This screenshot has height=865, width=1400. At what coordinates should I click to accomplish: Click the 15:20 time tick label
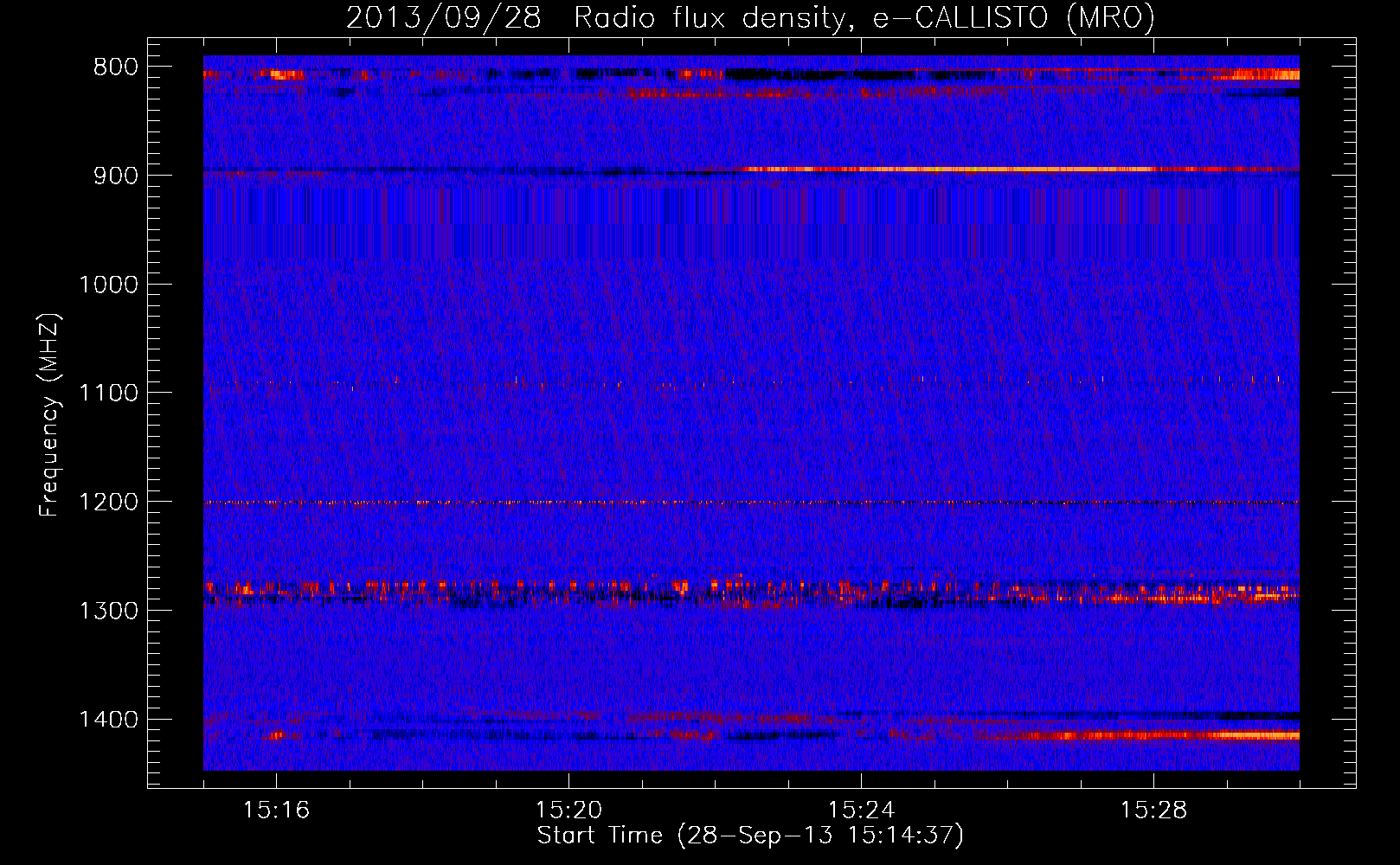(568, 811)
